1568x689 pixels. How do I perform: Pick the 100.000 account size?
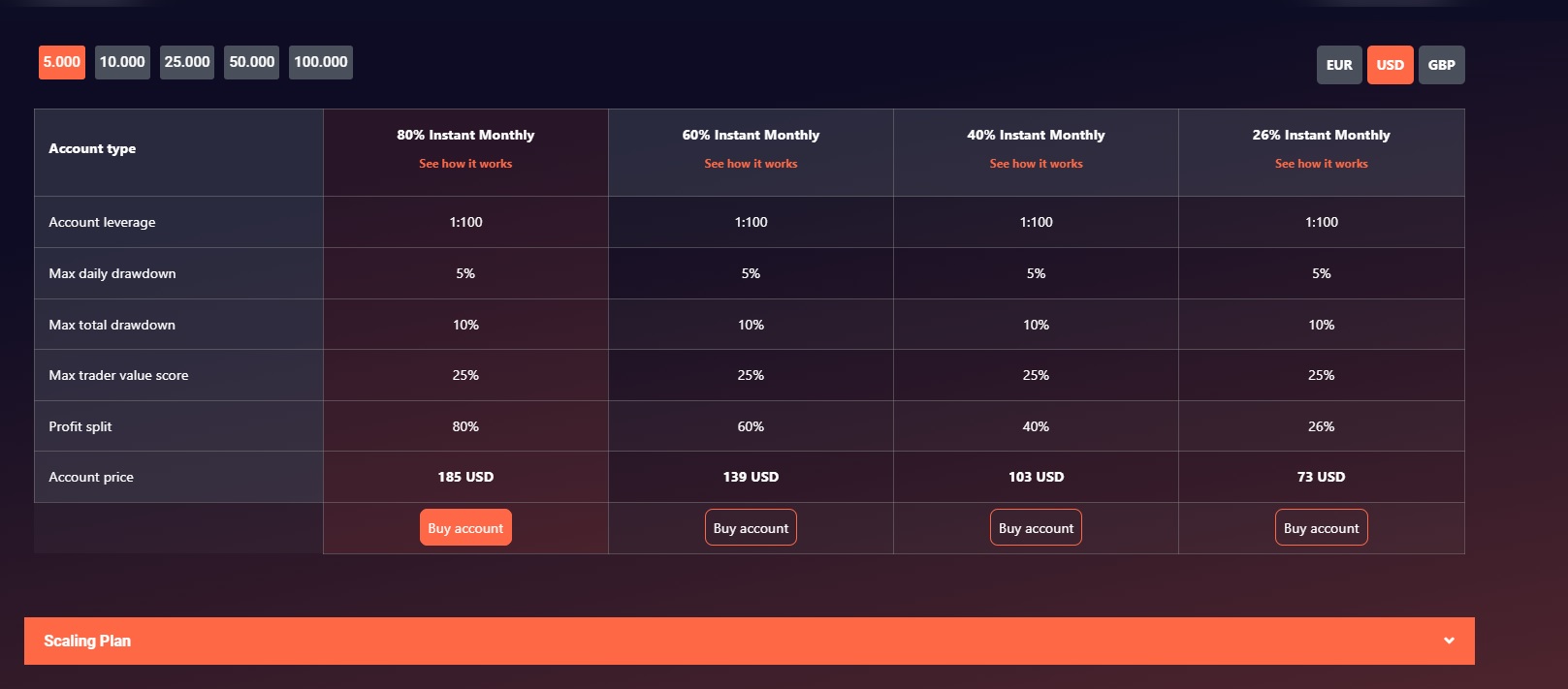pos(321,62)
